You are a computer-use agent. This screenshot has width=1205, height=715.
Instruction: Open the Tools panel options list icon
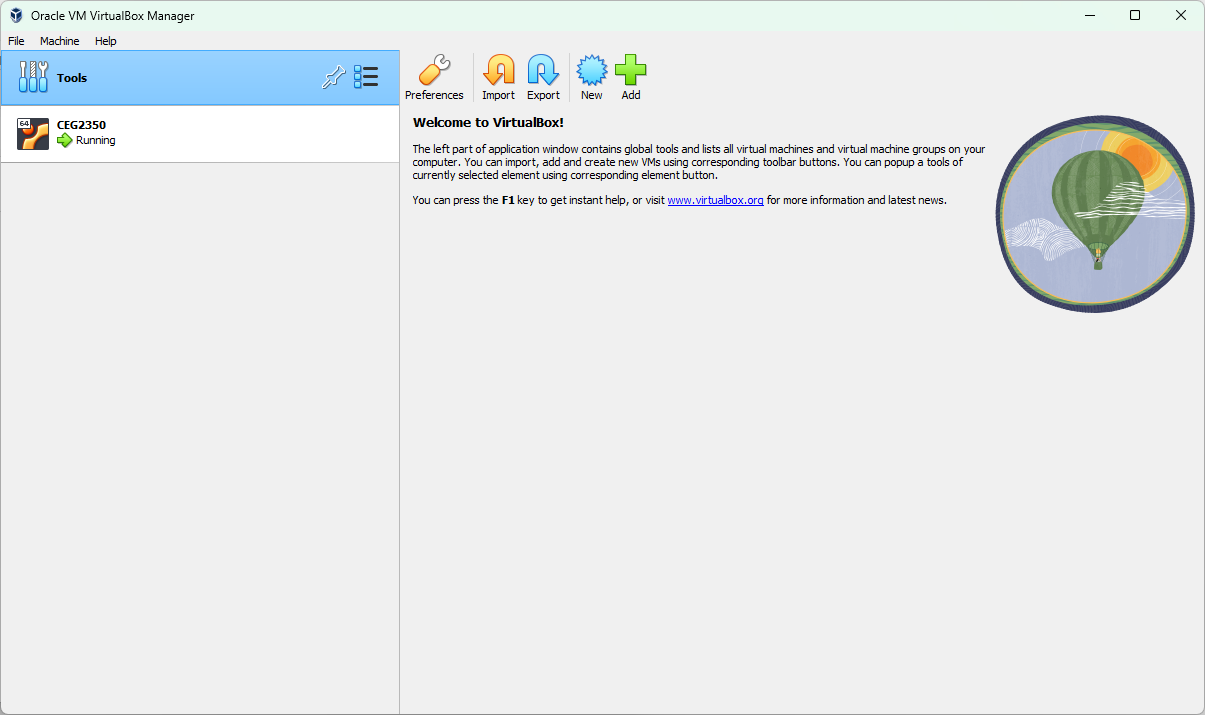click(x=367, y=76)
